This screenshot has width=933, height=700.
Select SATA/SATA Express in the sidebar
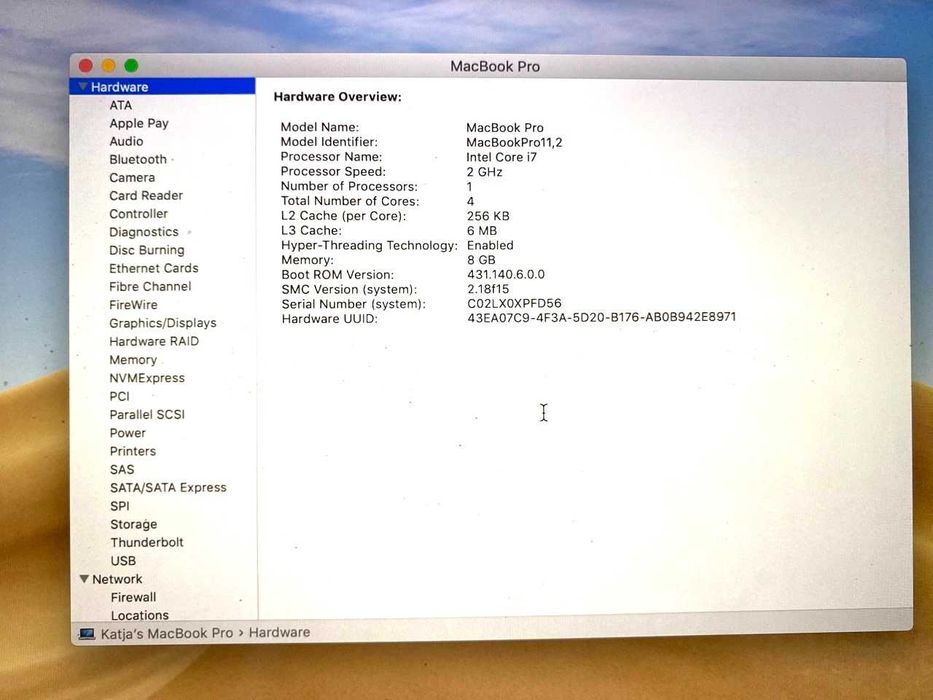[x=168, y=488]
